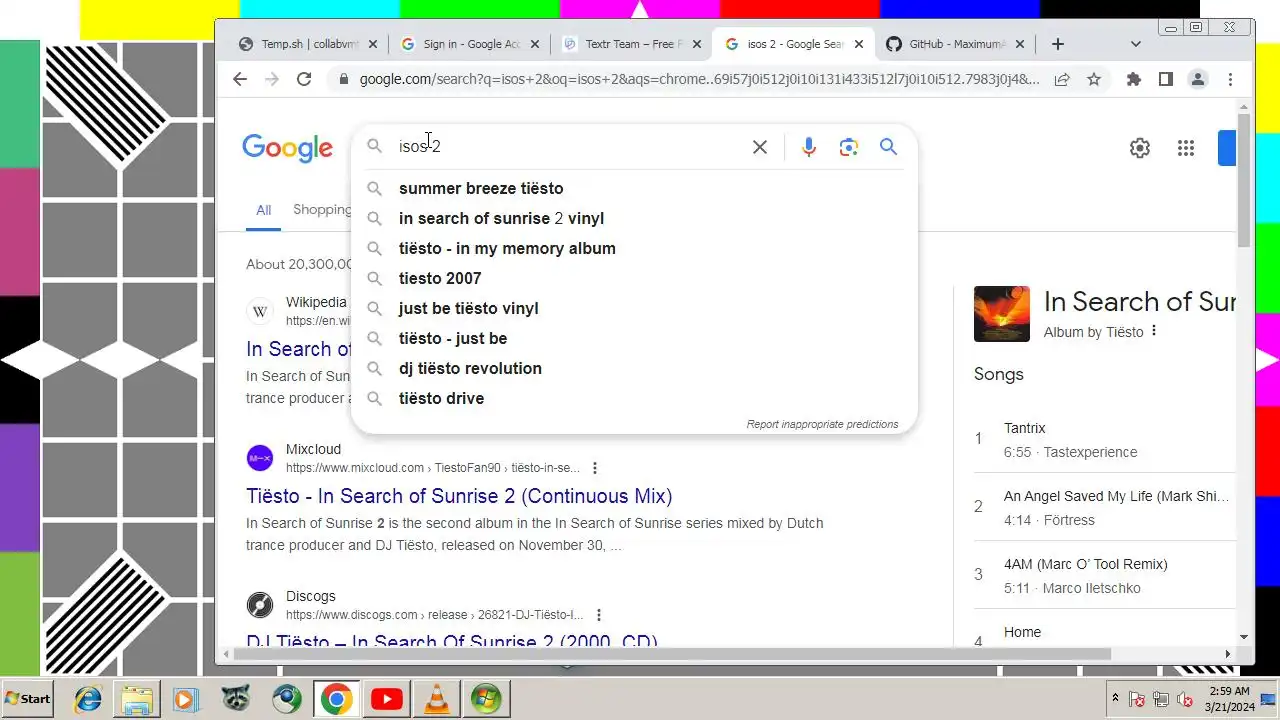The height and width of the screenshot is (720, 1280).
Task: Reload the Google search page
Action: click(304, 79)
